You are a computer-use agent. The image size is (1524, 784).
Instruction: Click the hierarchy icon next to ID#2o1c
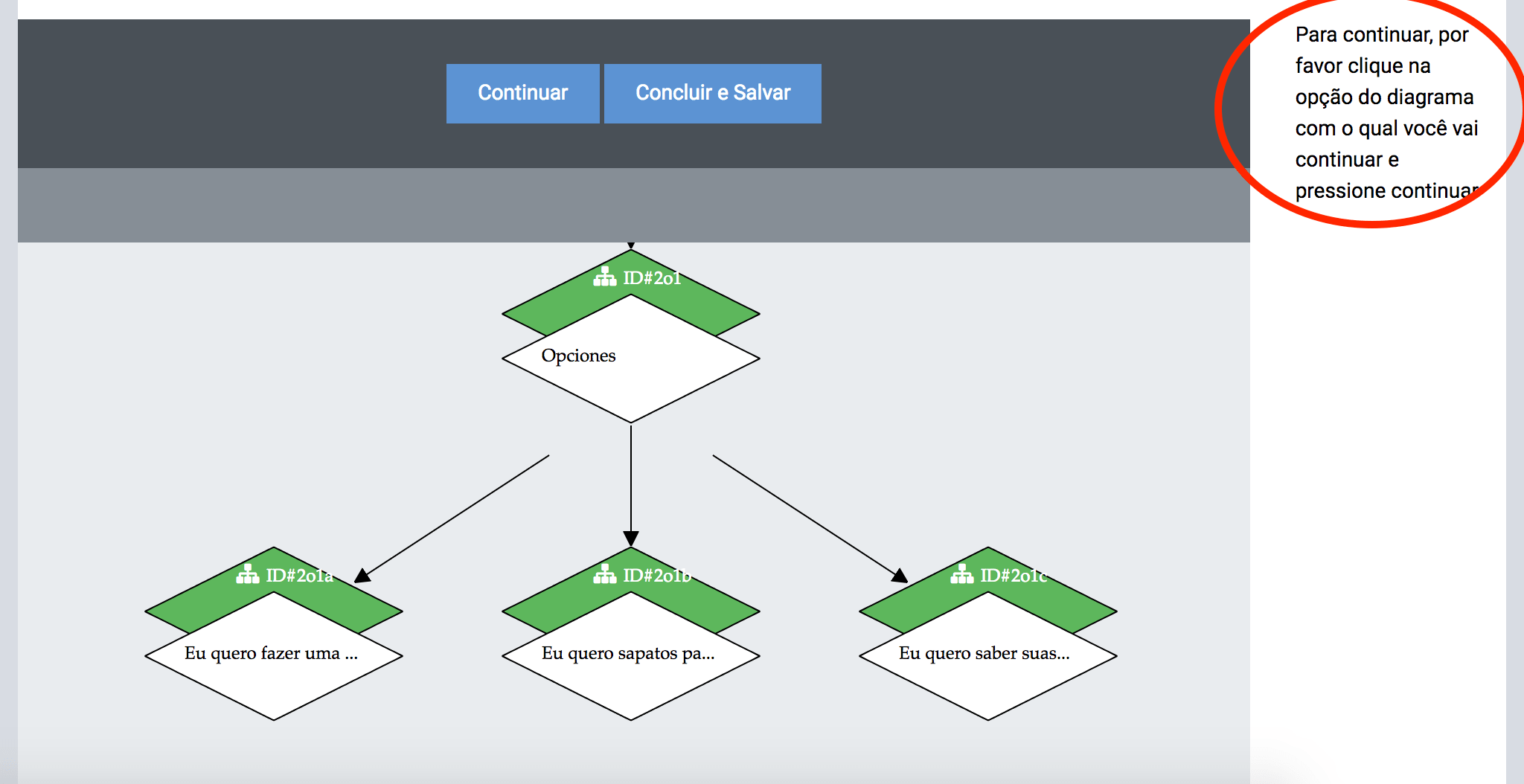[x=962, y=574]
